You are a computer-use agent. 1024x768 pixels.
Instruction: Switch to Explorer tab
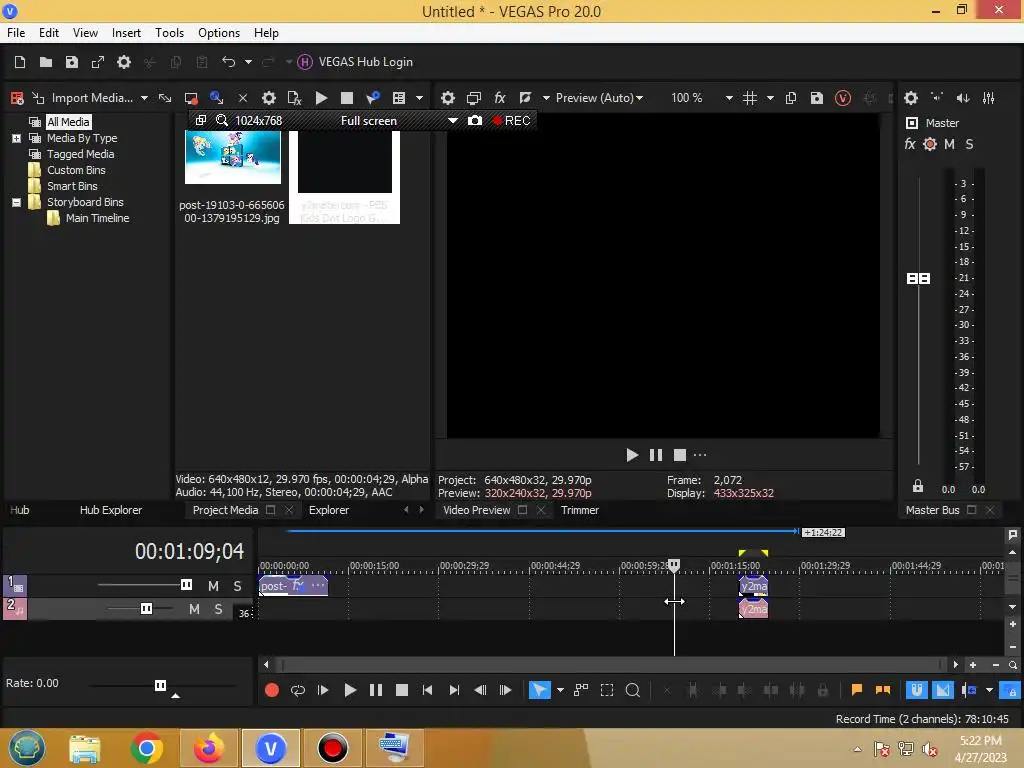point(328,510)
